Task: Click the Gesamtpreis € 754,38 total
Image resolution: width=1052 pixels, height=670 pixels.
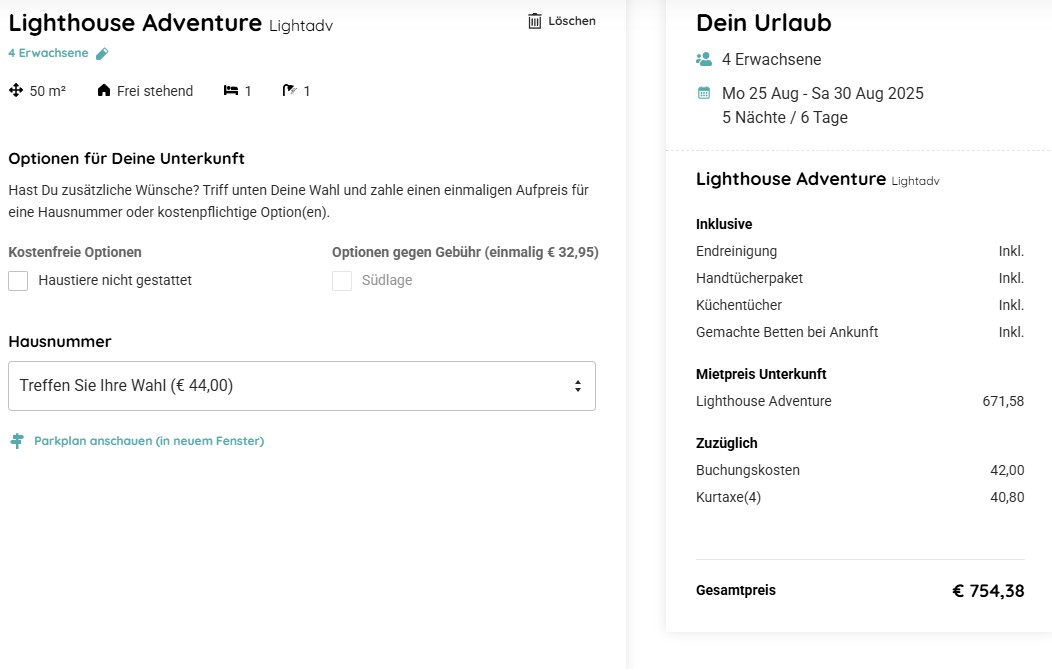Action: point(860,591)
